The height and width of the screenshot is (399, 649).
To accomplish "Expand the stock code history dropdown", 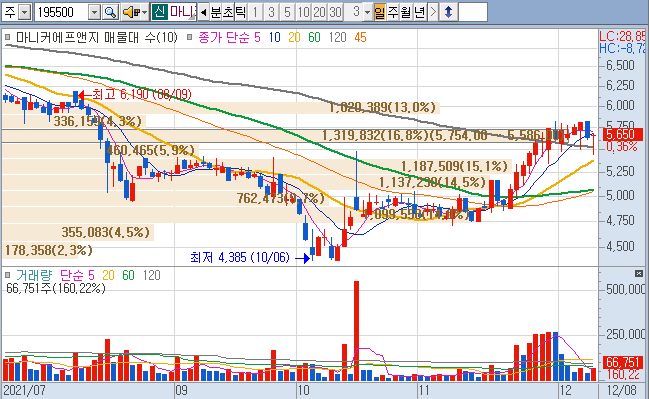I will pyautogui.click(x=95, y=12).
